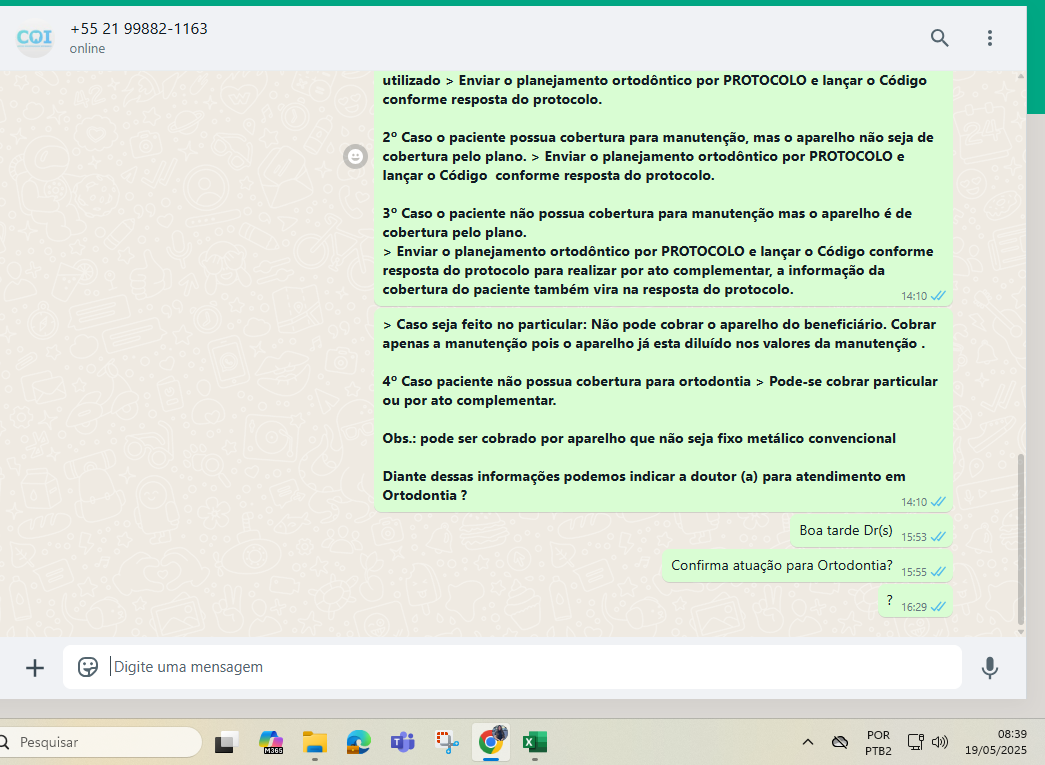Click the scrollbar up arrow
The width and height of the screenshot is (1045, 765).
1020,76
